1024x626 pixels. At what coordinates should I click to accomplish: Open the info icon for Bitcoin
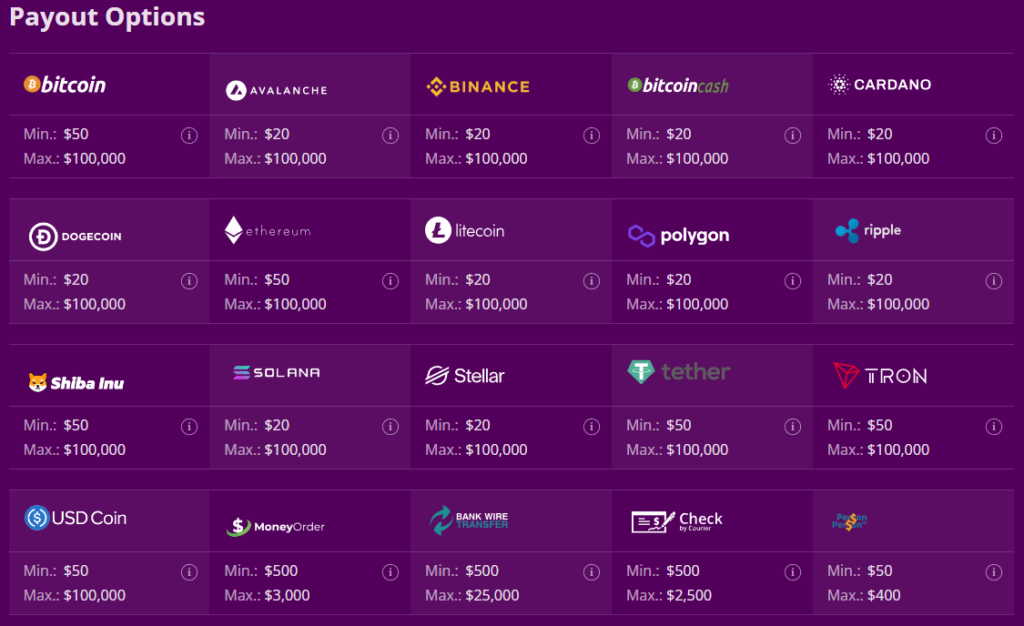pyautogui.click(x=189, y=135)
